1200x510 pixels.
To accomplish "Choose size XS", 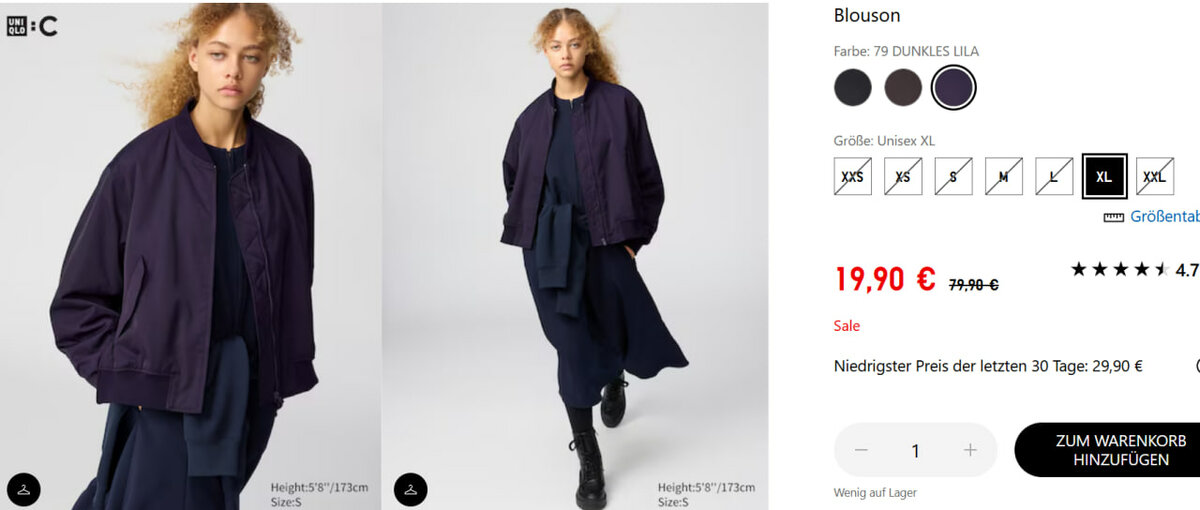I will [x=903, y=176].
